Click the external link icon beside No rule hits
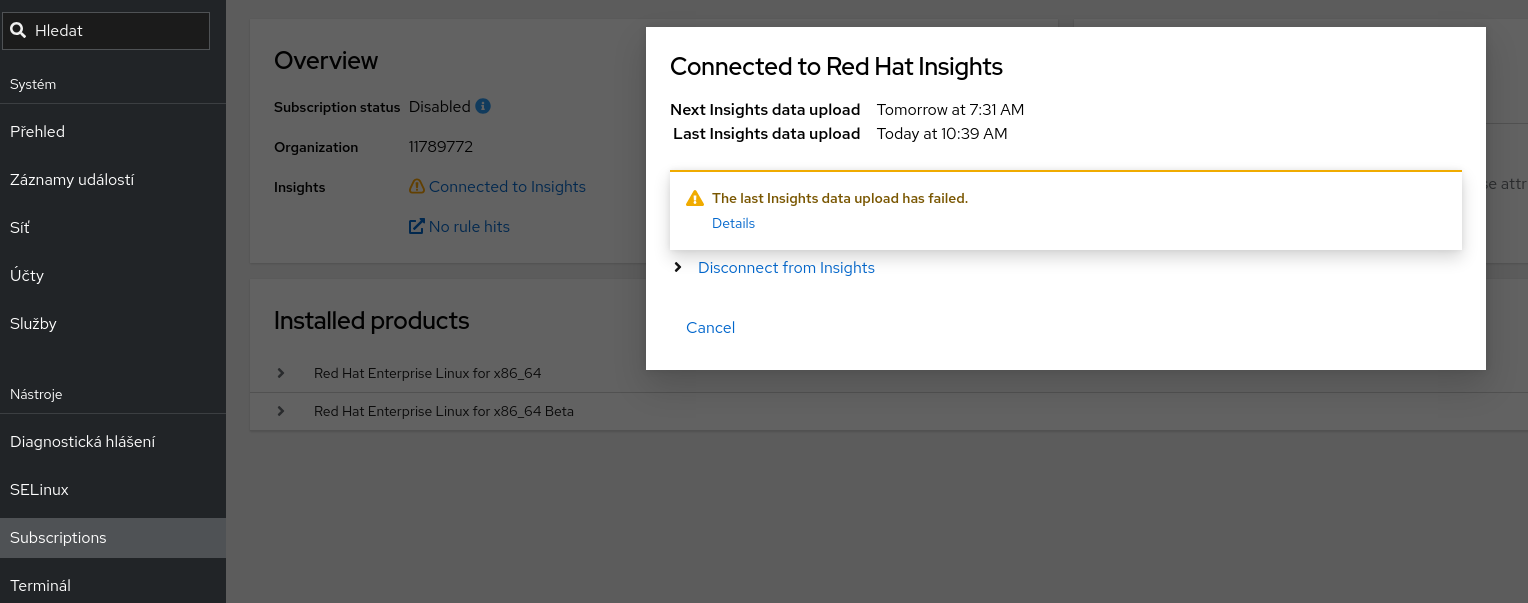The width and height of the screenshot is (1528, 603). click(417, 227)
